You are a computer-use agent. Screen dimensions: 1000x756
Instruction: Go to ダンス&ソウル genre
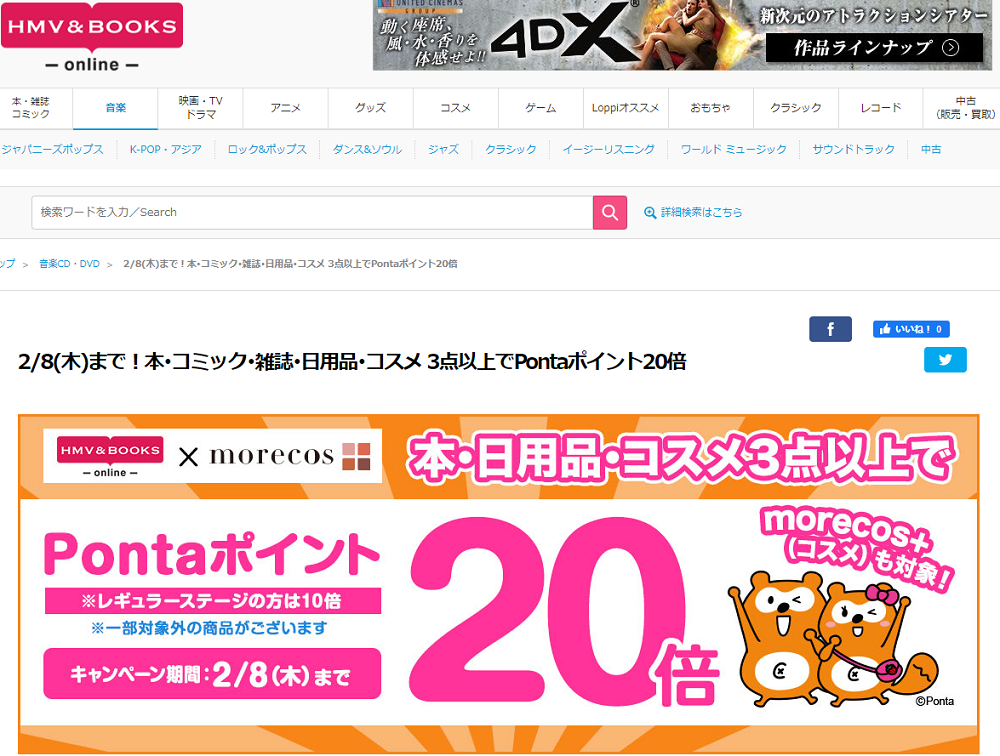(367, 149)
